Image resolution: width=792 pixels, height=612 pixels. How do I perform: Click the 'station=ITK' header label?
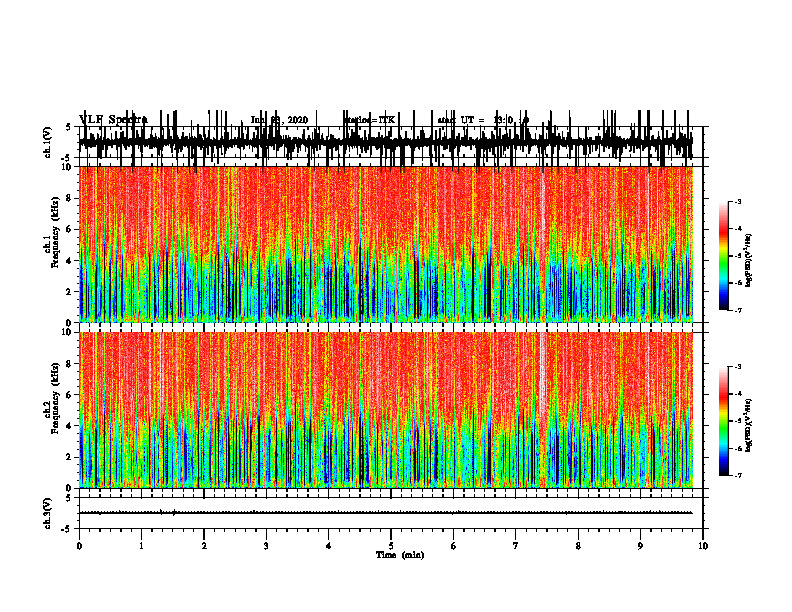coord(369,120)
